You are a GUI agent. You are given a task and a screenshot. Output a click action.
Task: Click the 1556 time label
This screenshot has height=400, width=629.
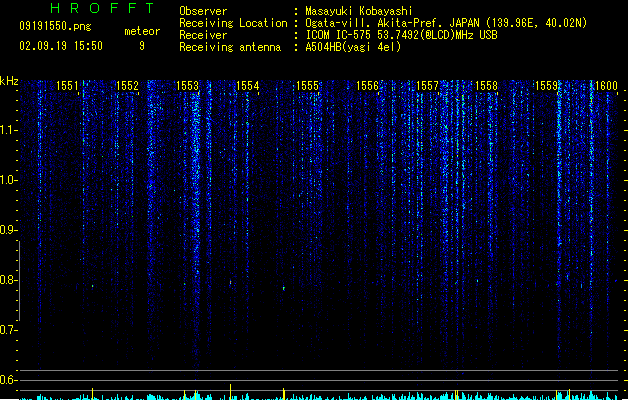pyautogui.click(x=367, y=86)
